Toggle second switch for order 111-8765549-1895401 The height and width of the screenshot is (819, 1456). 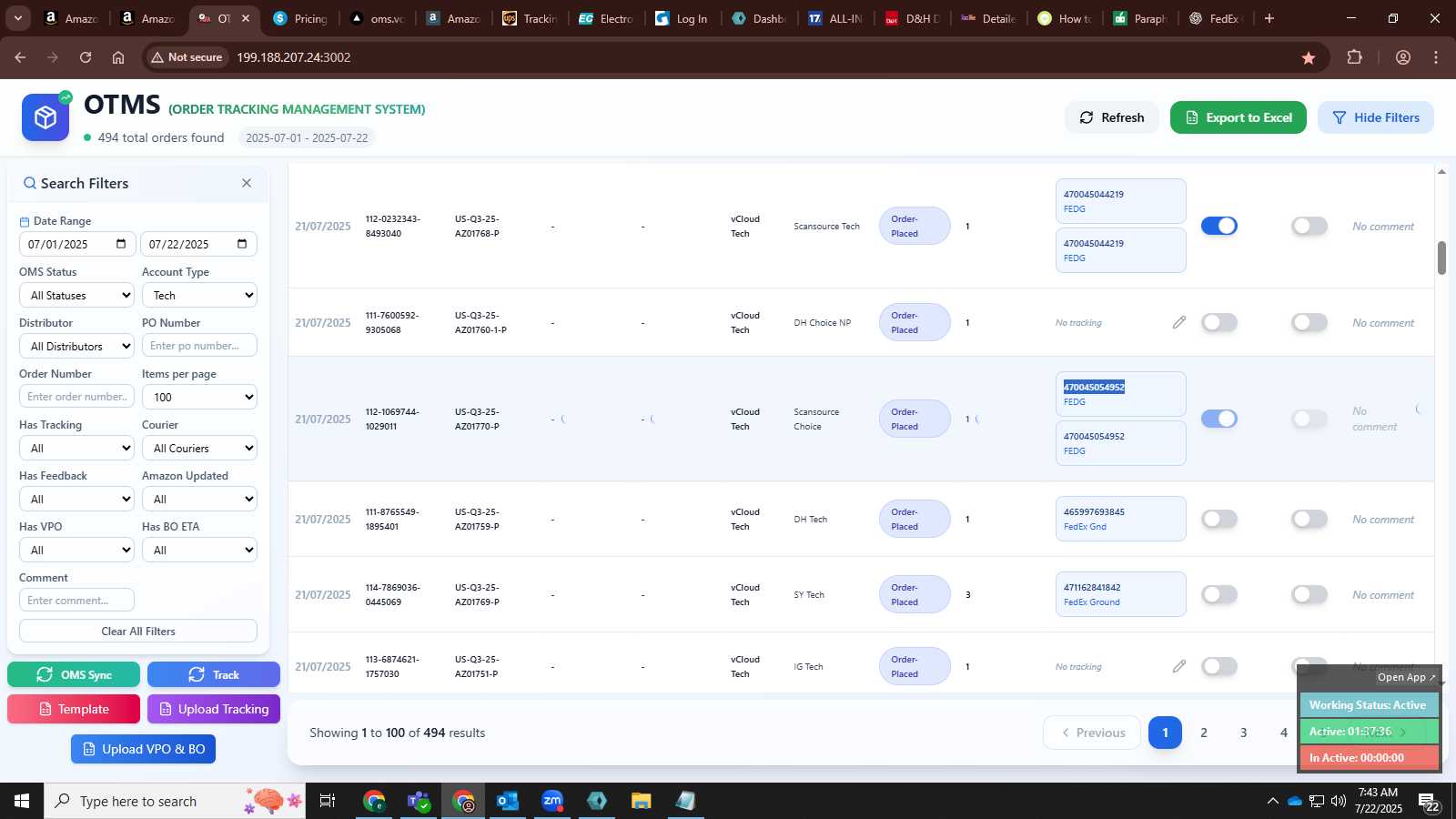pos(1309,519)
